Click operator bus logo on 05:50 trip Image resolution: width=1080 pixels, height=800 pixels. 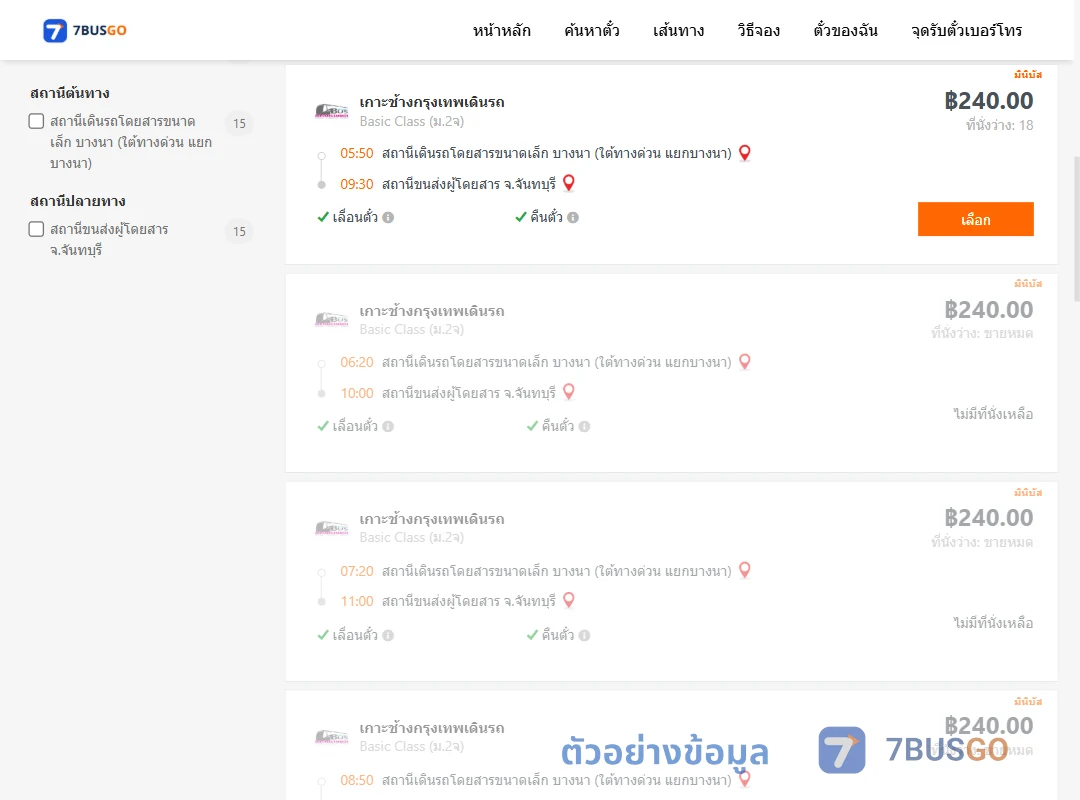coord(332,110)
